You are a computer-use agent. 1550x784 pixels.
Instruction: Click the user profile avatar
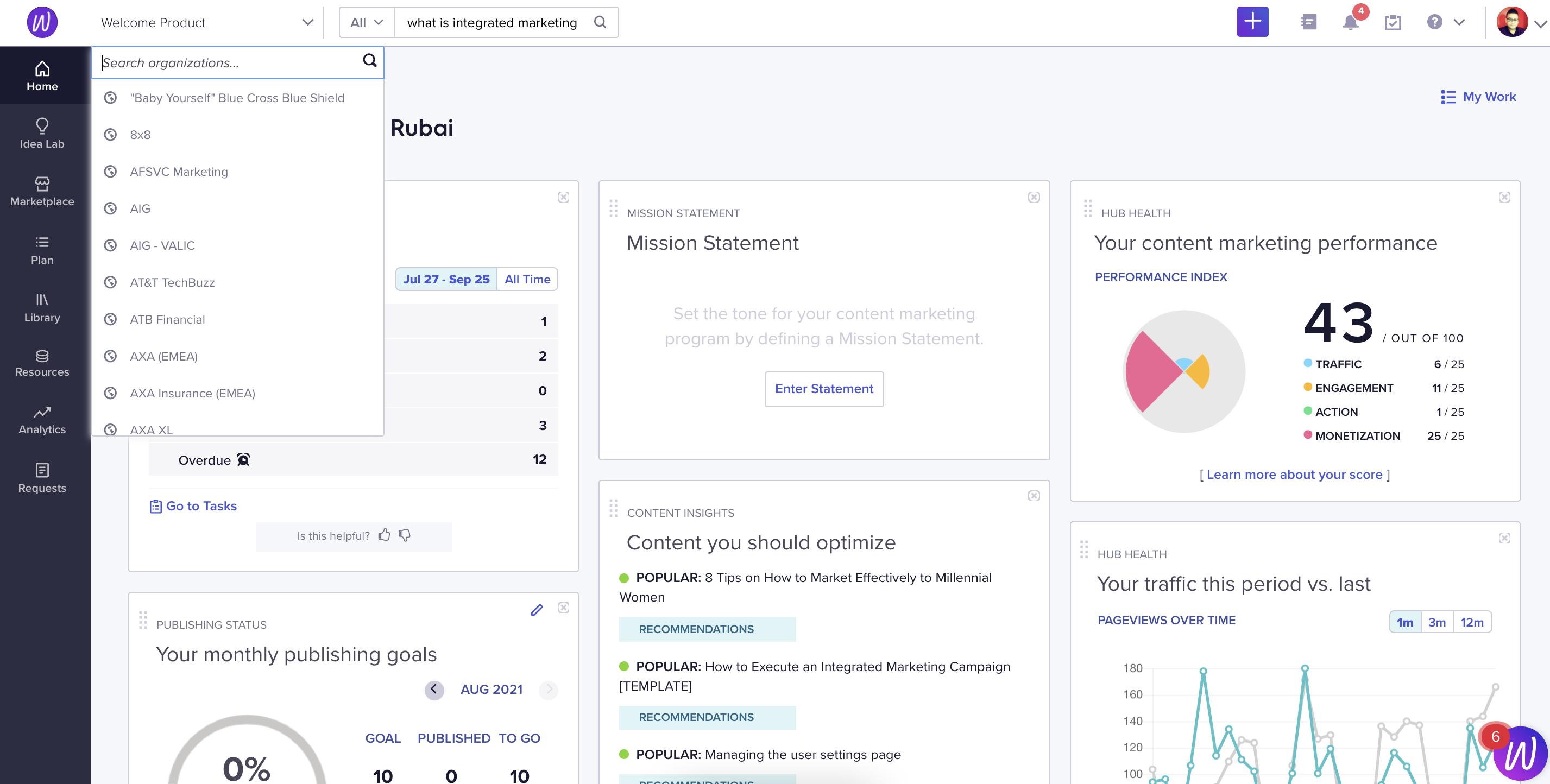point(1512,22)
